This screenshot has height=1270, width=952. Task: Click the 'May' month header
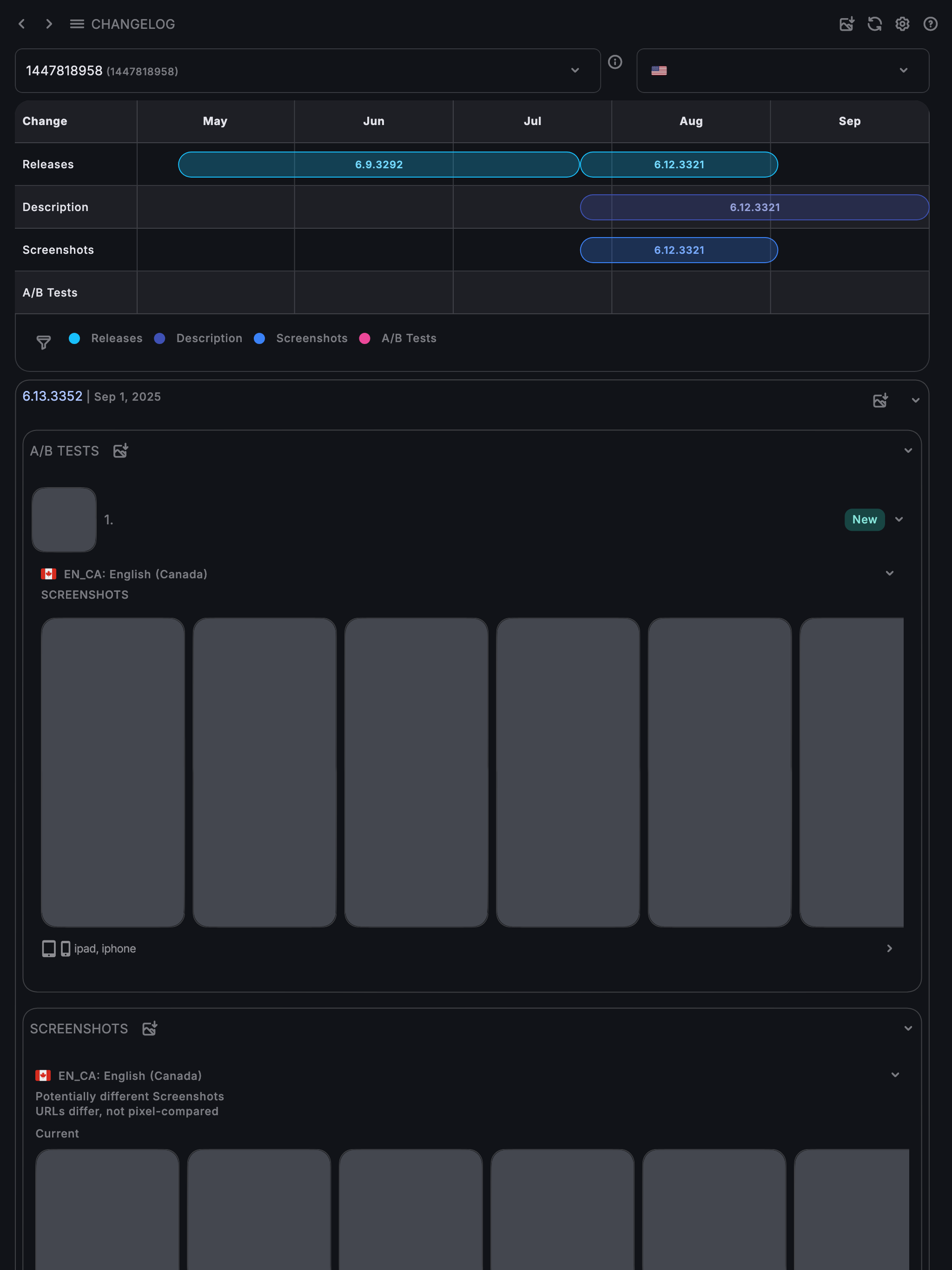pyautogui.click(x=215, y=121)
